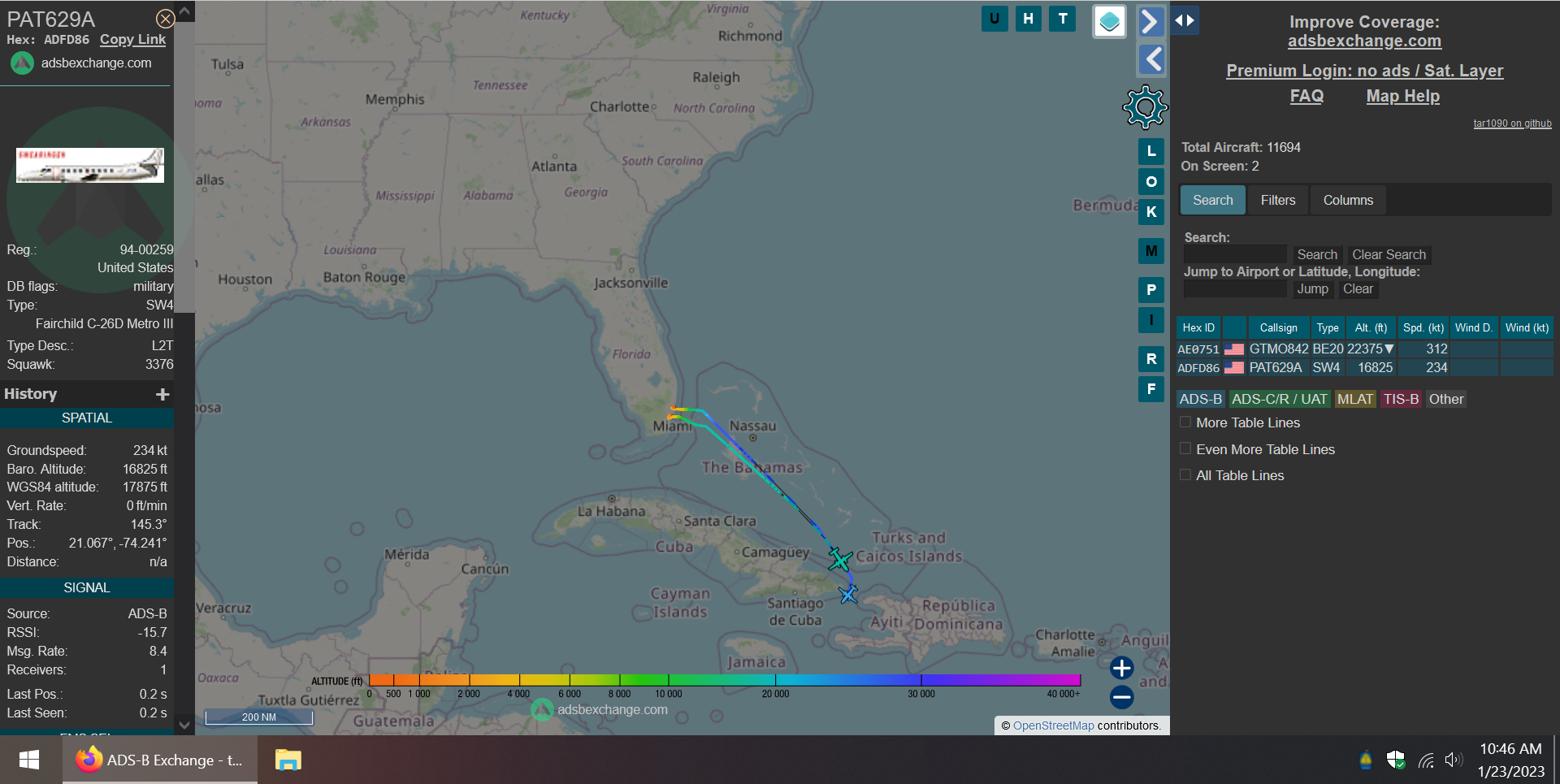
Task: Toggle the MLAT source filter
Action: click(1355, 399)
